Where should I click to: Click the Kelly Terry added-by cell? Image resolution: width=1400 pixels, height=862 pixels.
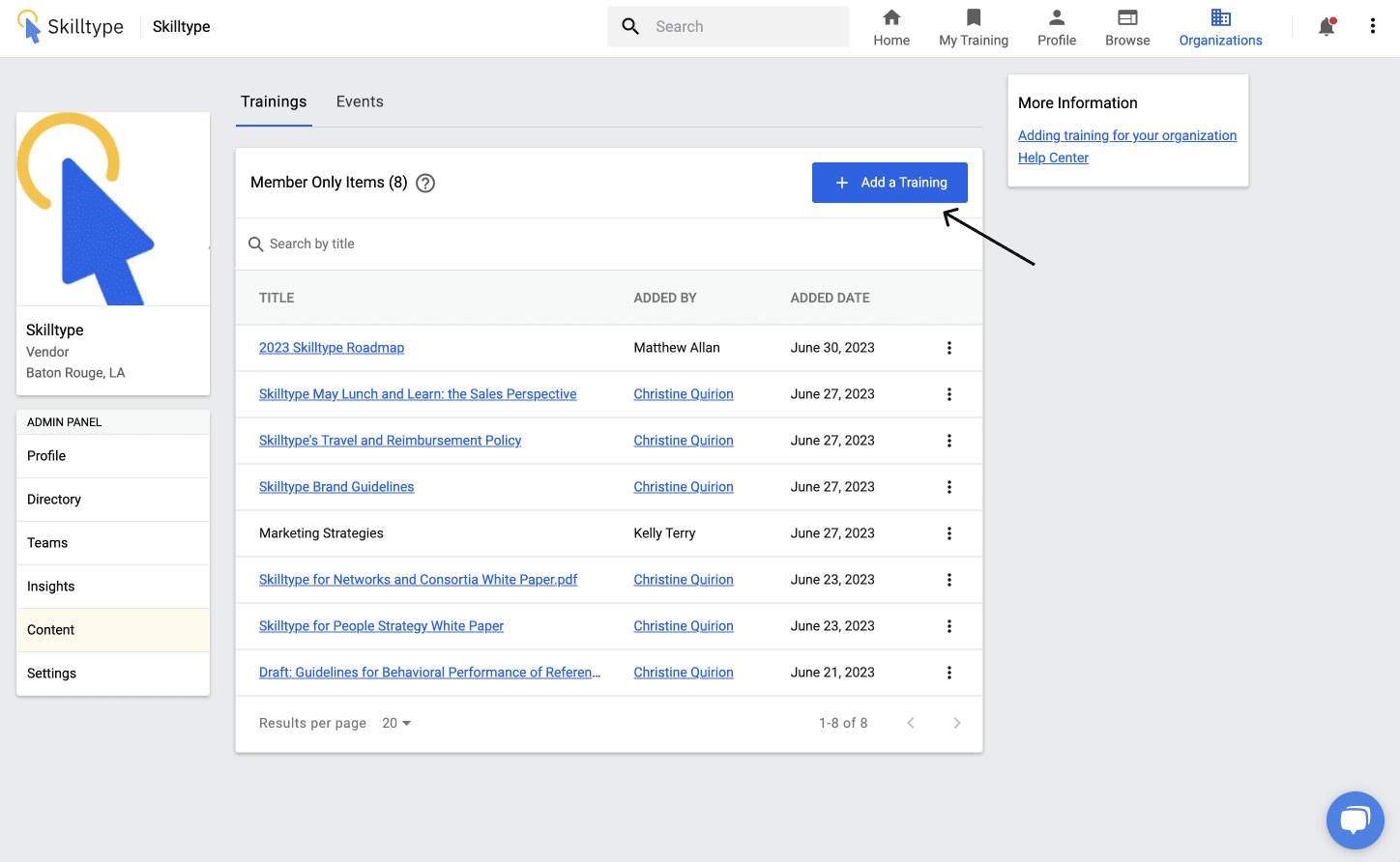pyautogui.click(x=664, y=533)
